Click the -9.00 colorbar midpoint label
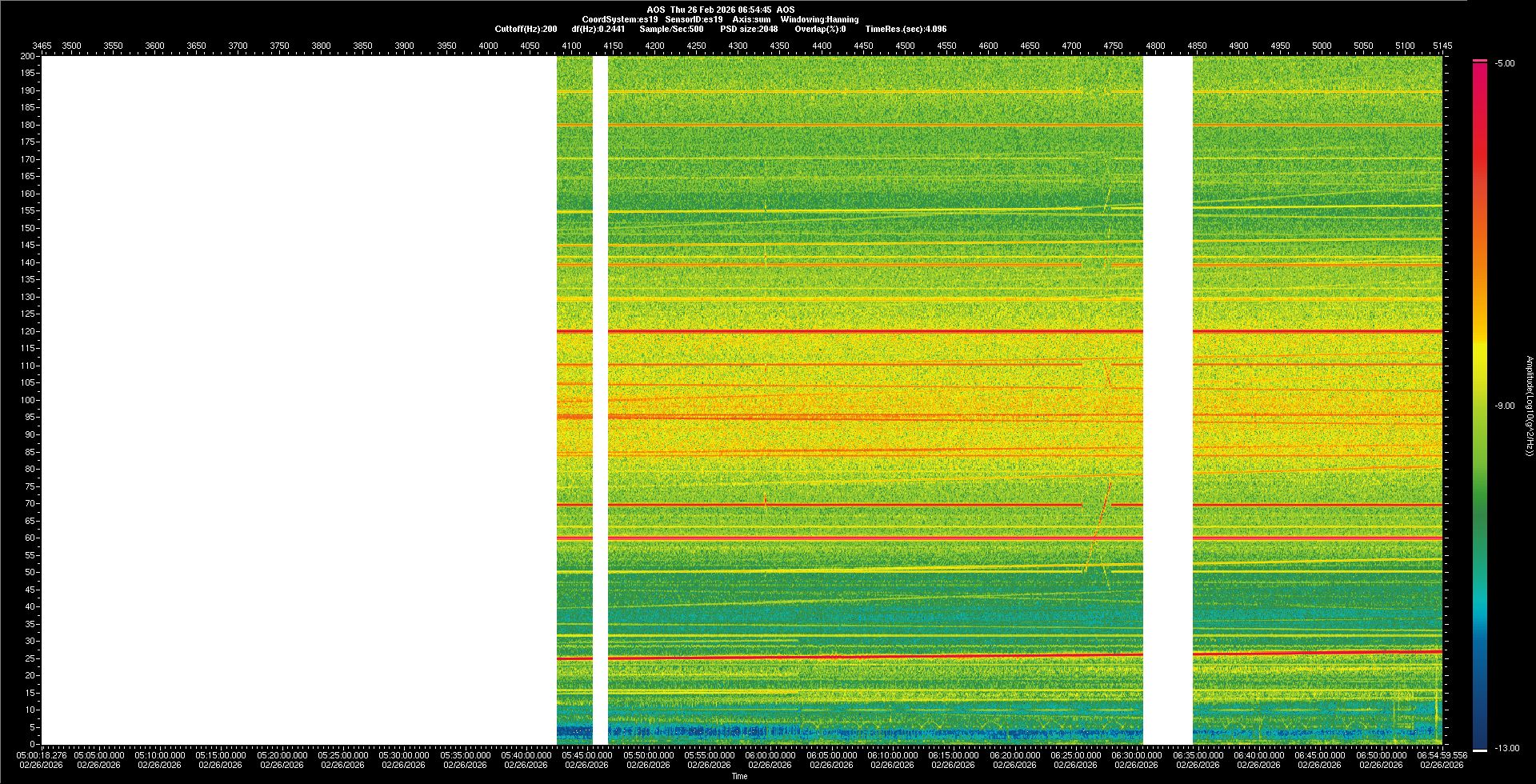The image size is (1536, 784). pos(1505,406)
